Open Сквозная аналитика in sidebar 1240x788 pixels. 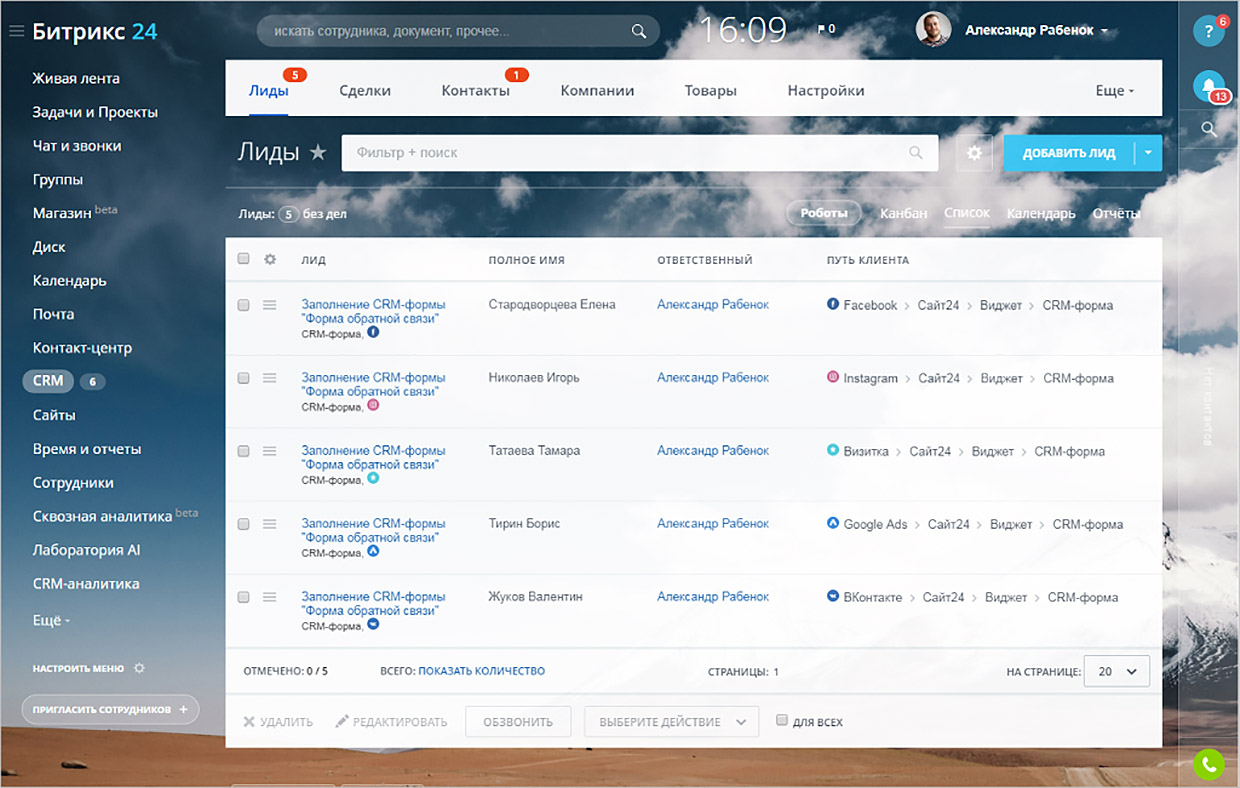click(x=103, y=516)
